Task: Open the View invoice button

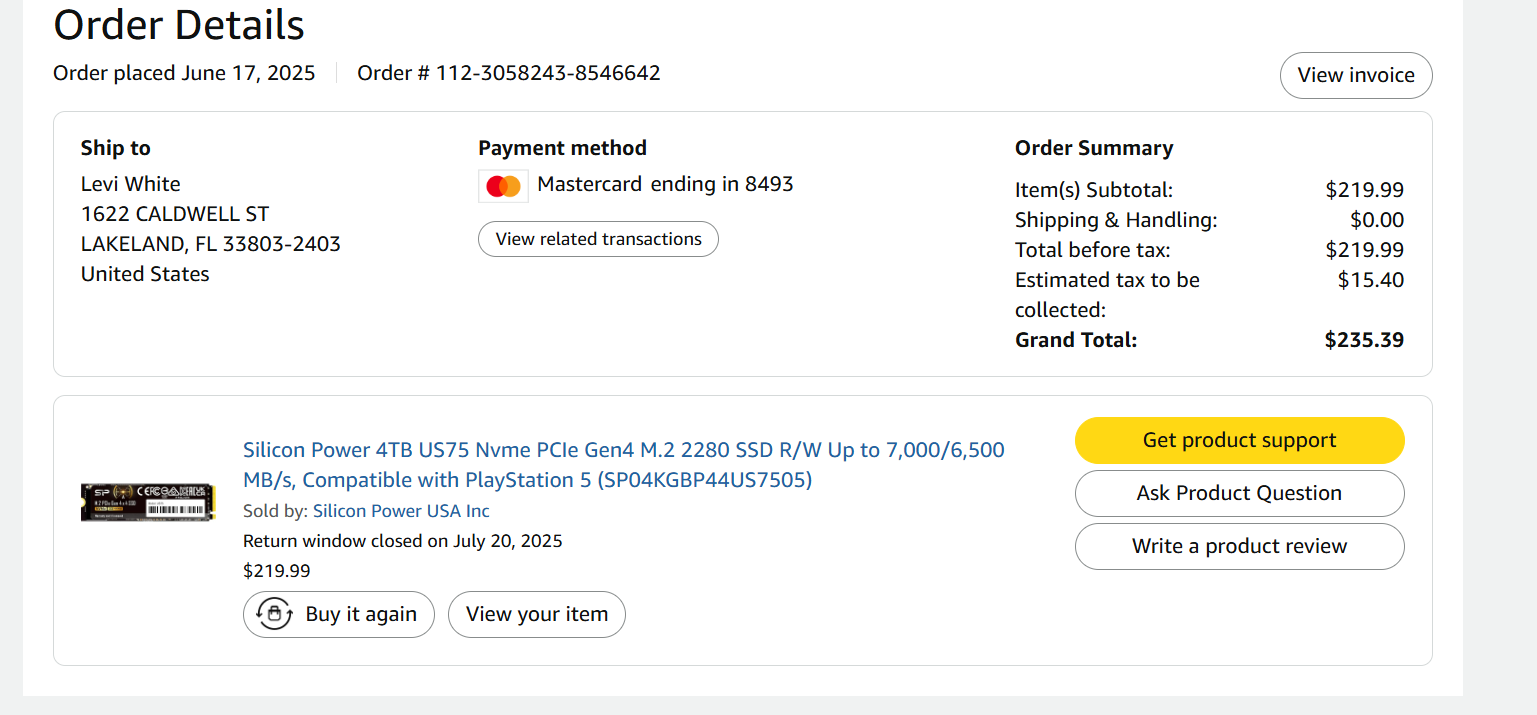Action: 1355,75
